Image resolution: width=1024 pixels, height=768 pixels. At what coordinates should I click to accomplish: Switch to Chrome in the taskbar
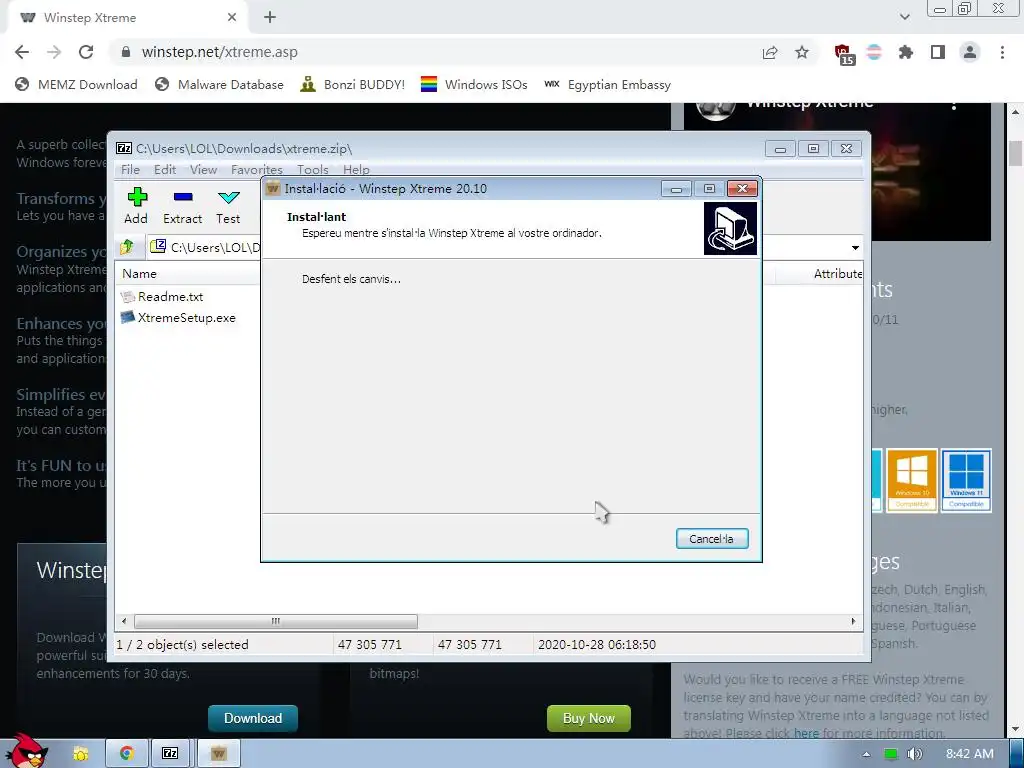point(127,754)
